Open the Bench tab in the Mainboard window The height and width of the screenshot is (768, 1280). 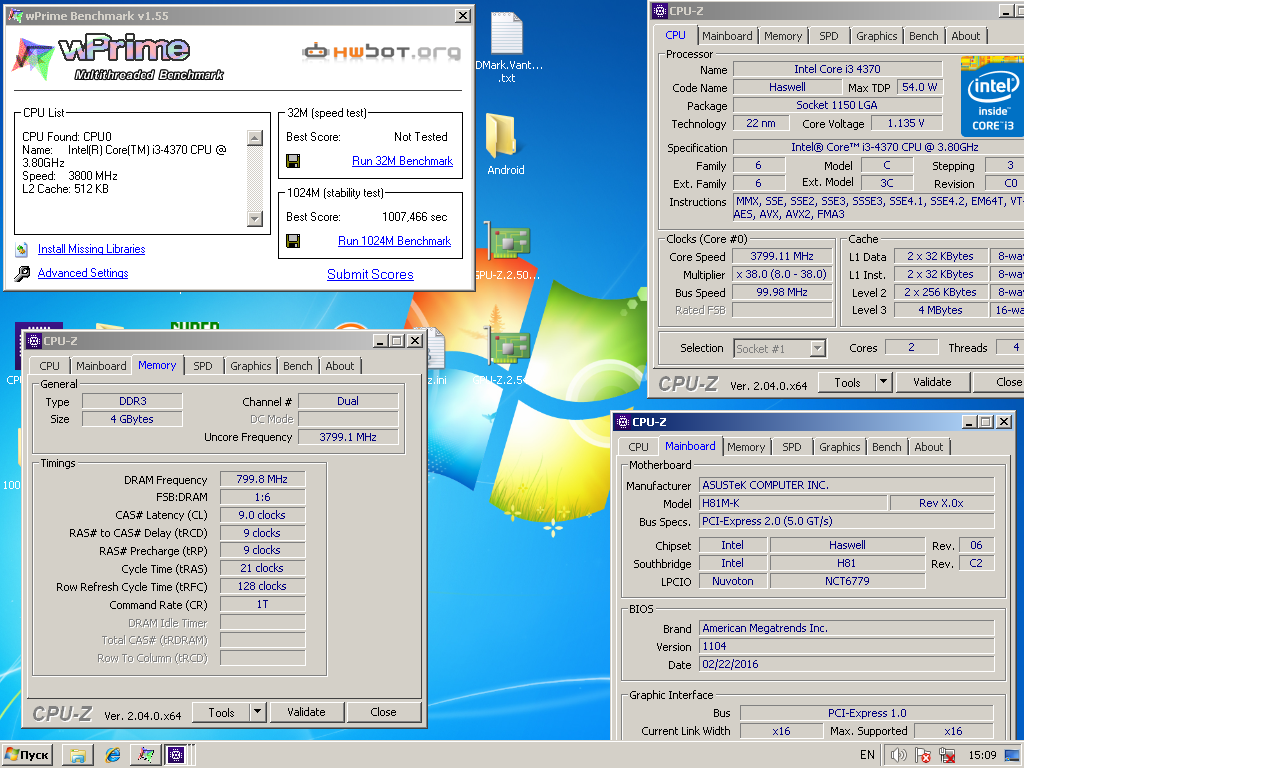887,447
